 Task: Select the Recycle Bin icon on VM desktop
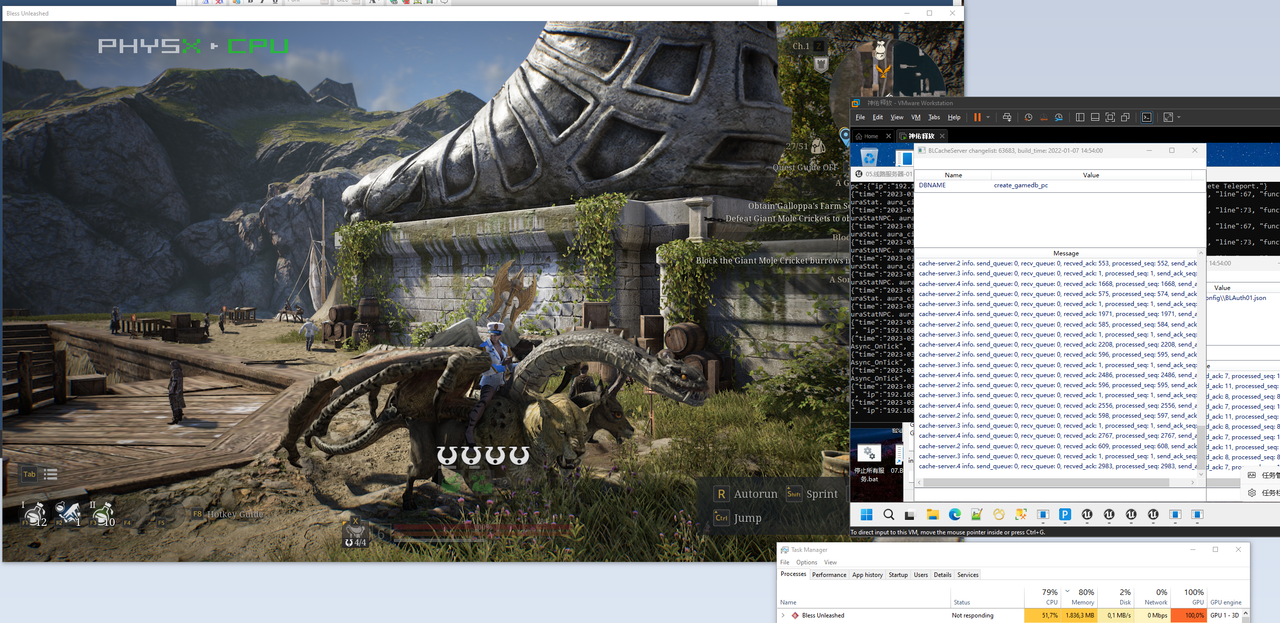tap(870, 156)
